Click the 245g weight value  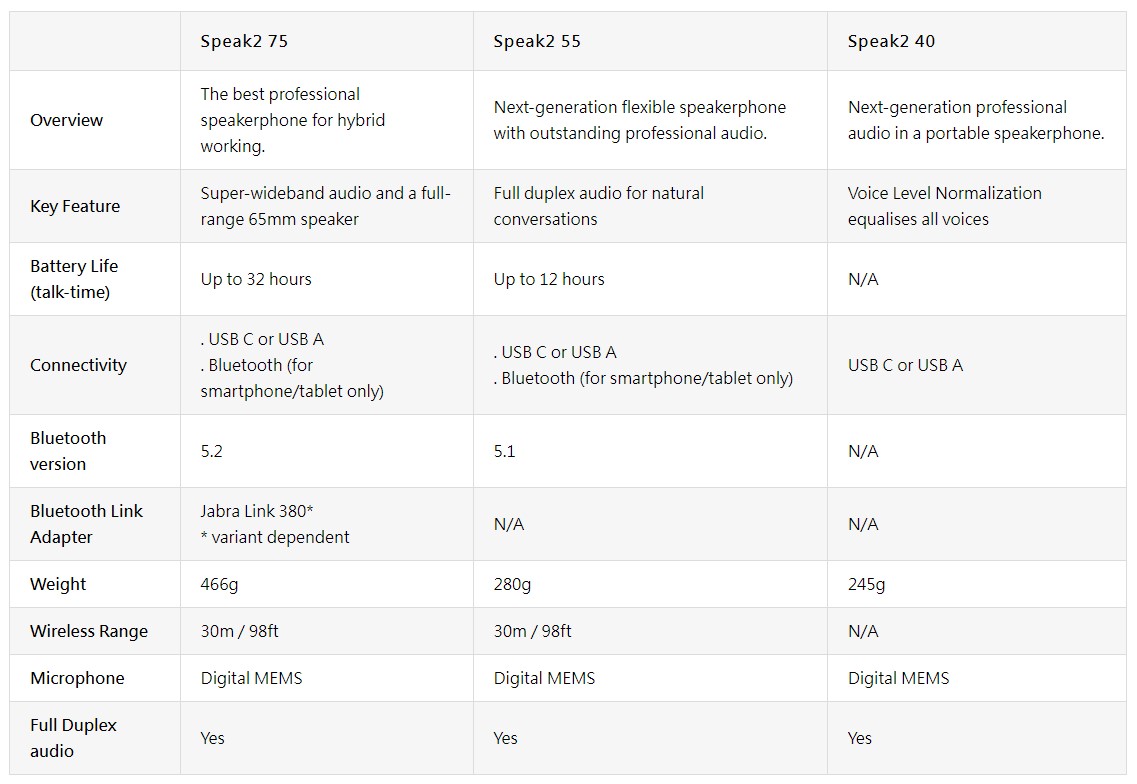coord(867,585)
